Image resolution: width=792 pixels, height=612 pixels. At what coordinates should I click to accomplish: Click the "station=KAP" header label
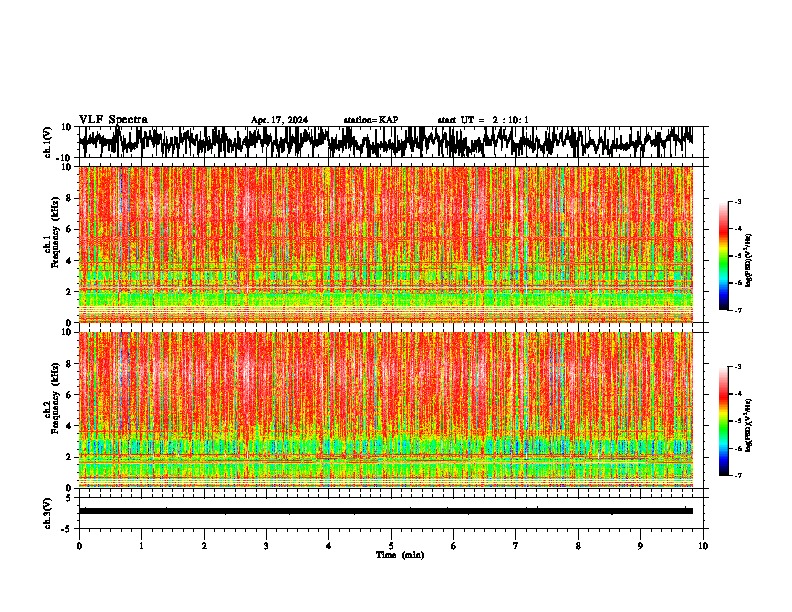pos(371,120)
